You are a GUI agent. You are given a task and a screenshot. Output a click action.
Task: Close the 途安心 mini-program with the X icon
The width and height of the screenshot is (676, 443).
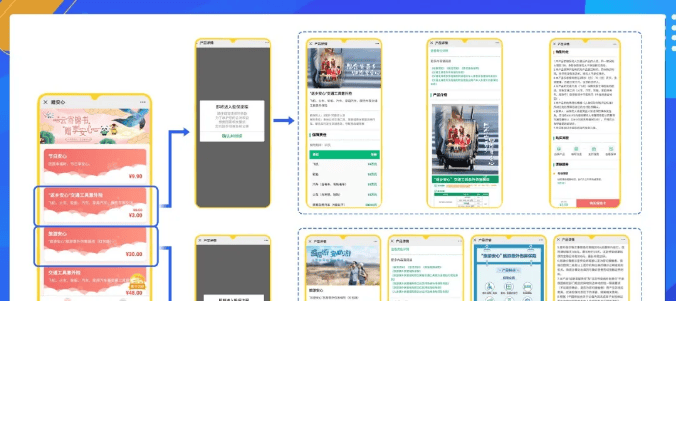pyautogui.click(x=45, y=102)
